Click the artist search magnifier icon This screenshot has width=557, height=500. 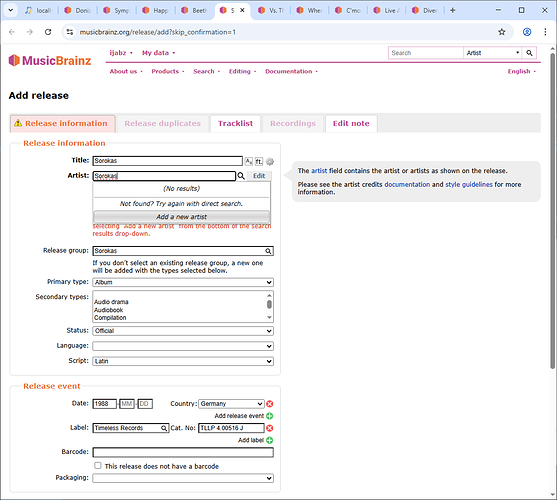coord(241,176)
